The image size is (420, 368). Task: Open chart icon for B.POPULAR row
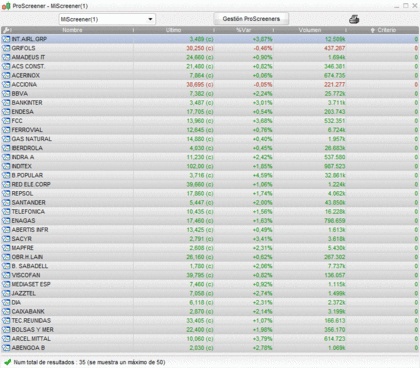tap(6, 175)
